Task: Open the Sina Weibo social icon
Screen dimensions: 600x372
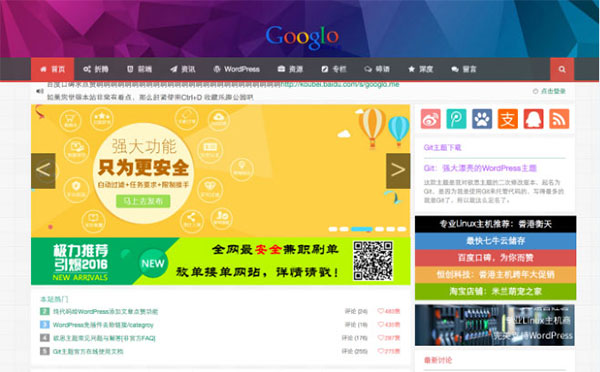Action: point(430,119)
